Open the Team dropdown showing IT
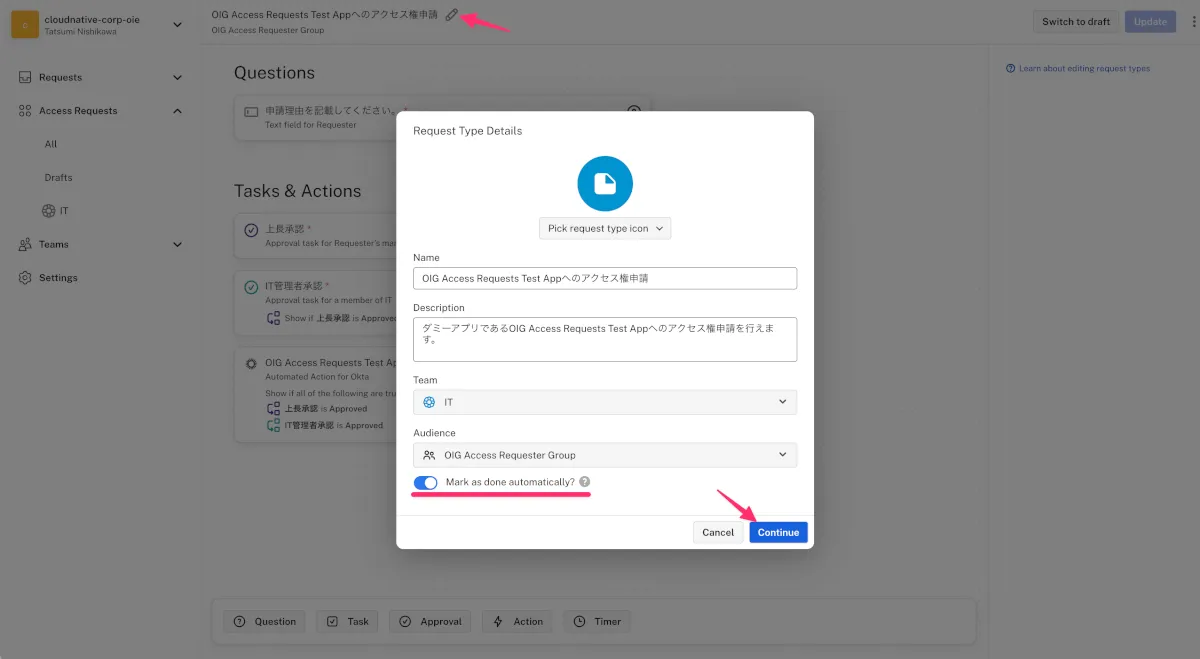The image size is (1200, 659). coord(605,402)
